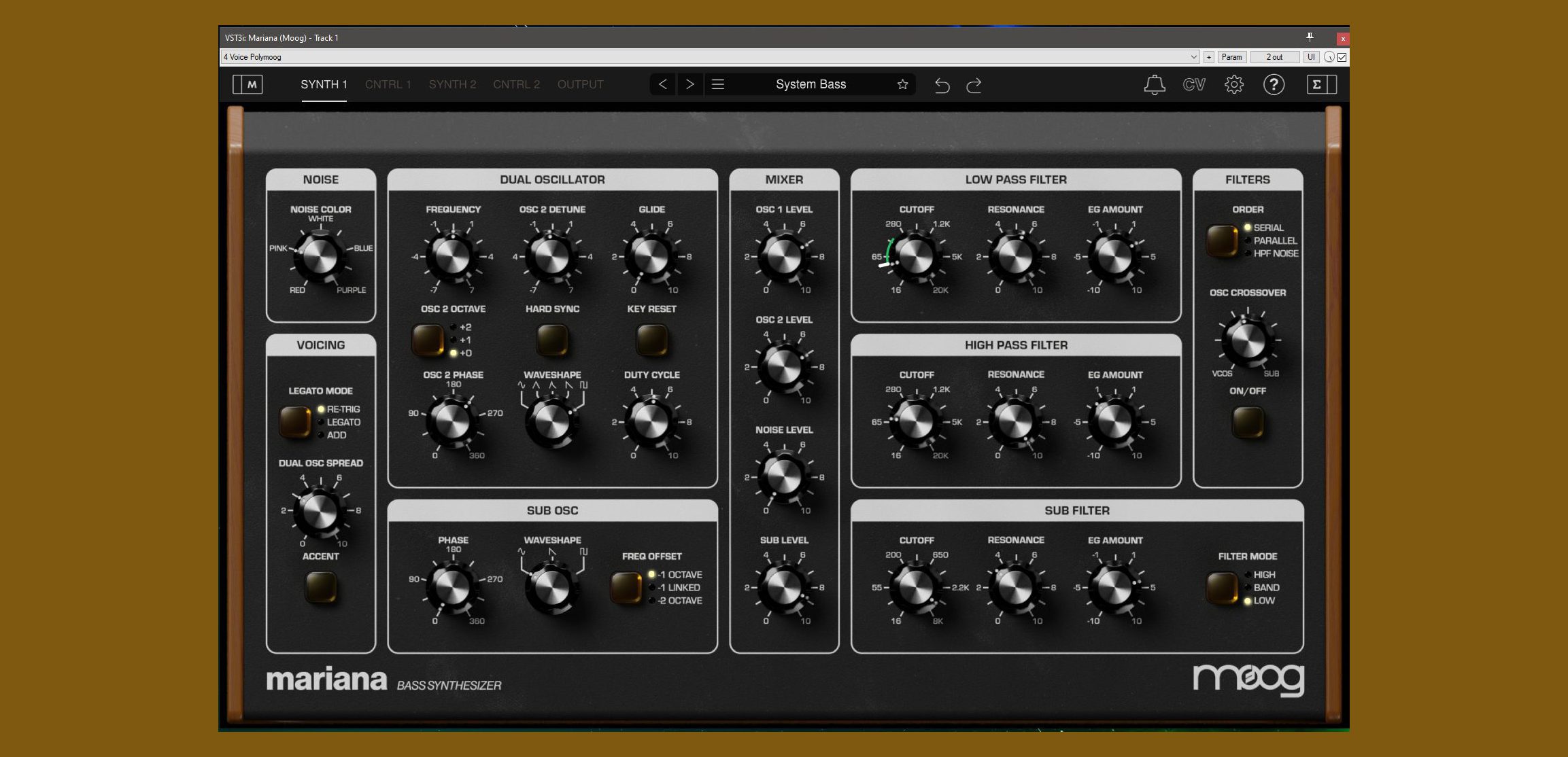
Task: Click the Moog M sidebar panel icon
Action: (x=248, y=84)
